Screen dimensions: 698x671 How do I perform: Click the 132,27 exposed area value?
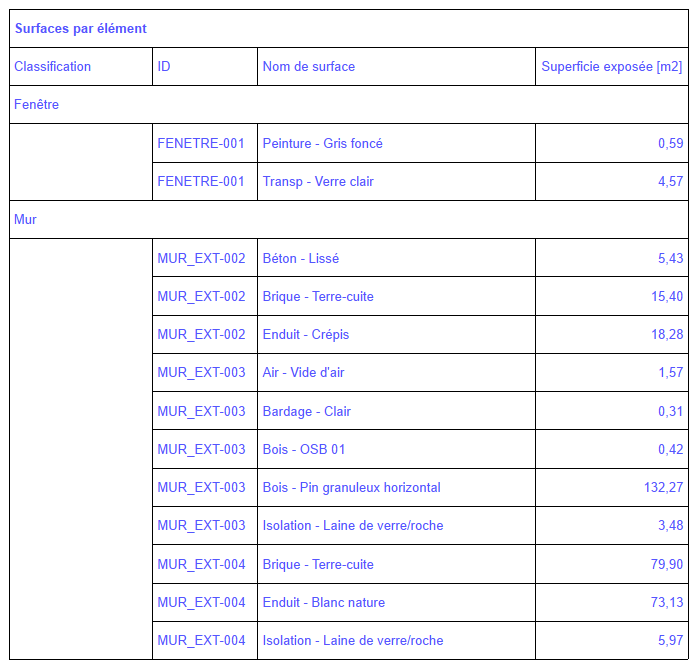(663, 488)
